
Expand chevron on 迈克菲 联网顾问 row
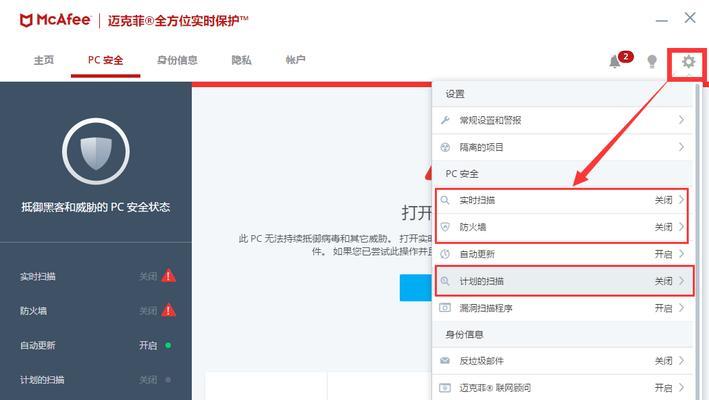point(681,387)
